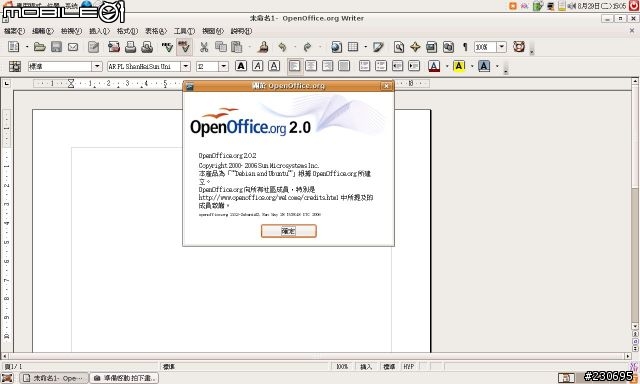Expand the paragraph style dropdown

[97, 66]
